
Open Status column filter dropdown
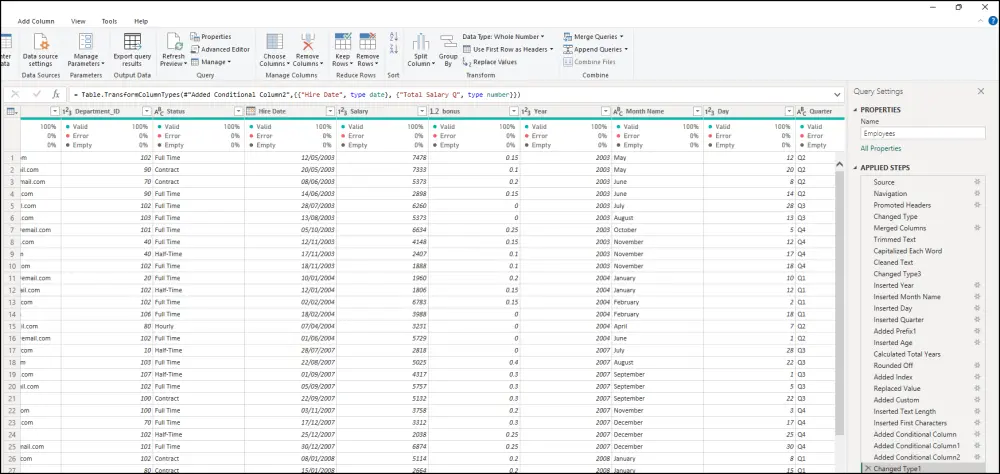click(239, 111)
